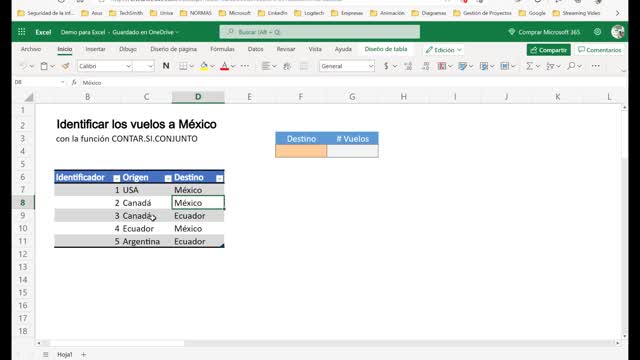Click the file name Demo para Excel

coord(83,32)
